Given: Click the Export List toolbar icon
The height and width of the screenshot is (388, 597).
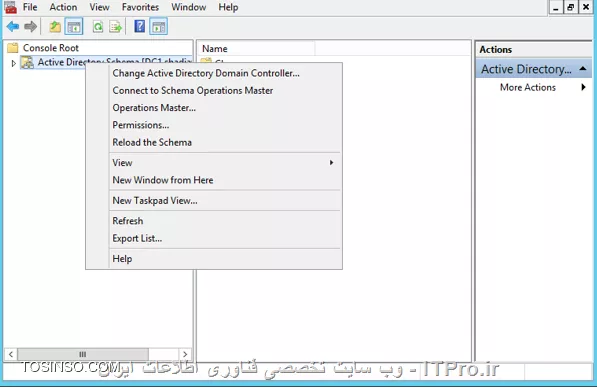Looking at the screenshot, I should (x=115, y=27).
